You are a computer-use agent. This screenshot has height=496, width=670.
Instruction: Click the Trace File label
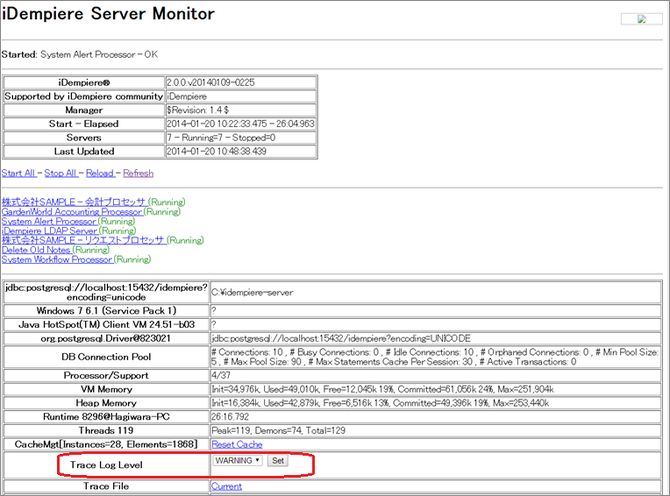point(106,486)
